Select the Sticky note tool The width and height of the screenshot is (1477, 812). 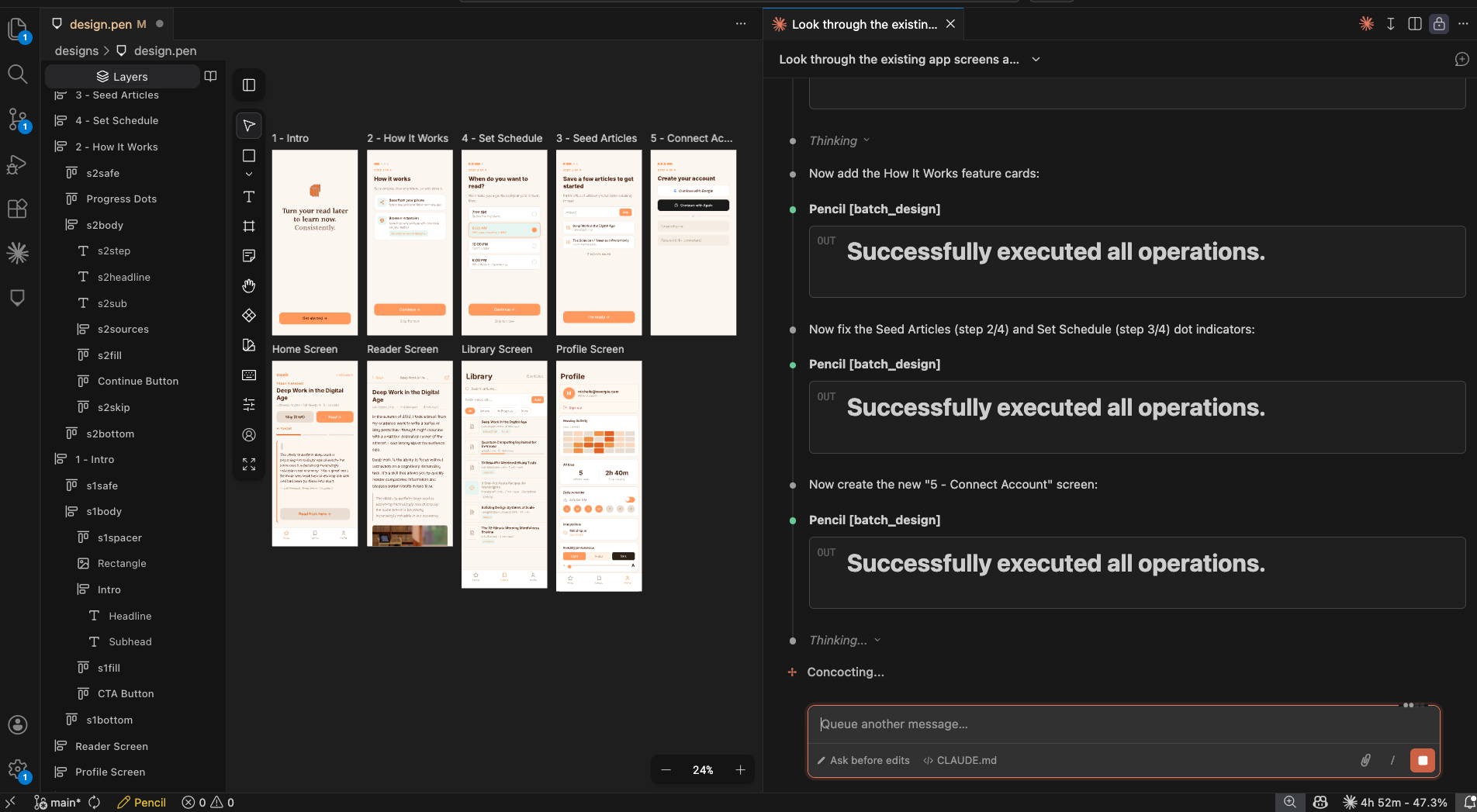point(249,256)
